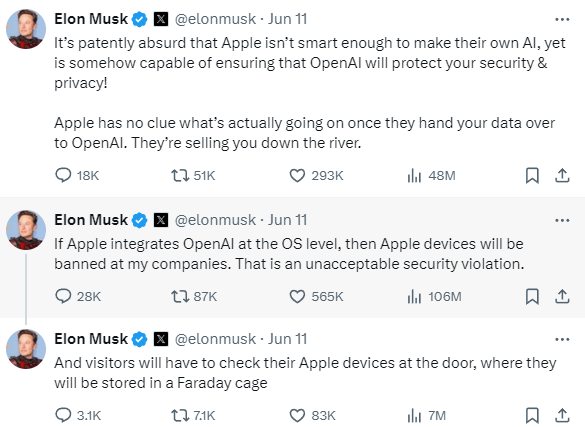Viewport: 585px width, 427px height.
Task: Open more options on the banned devices tweet
Action: click(x=562, y=220)
